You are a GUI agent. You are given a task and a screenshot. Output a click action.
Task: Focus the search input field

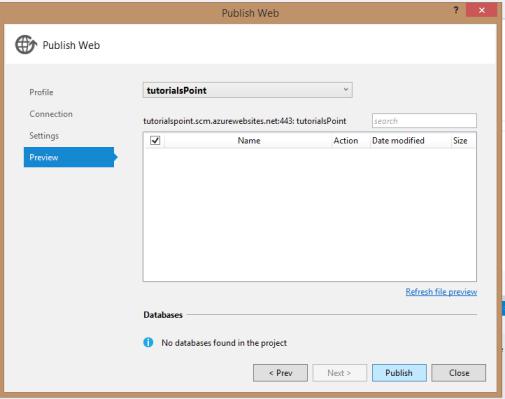pyautogui.click(x=424, y=121)
